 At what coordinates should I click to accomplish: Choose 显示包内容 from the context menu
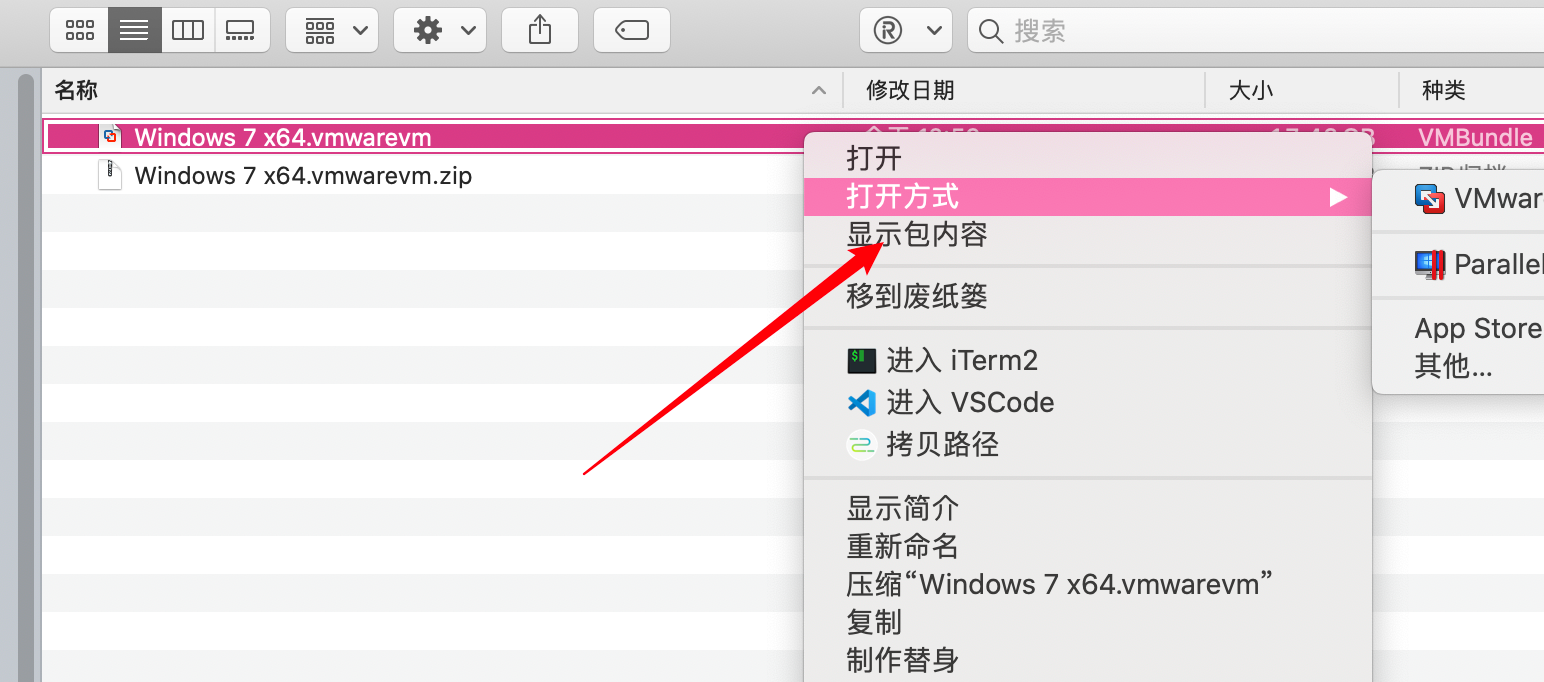click(1088, 235)
